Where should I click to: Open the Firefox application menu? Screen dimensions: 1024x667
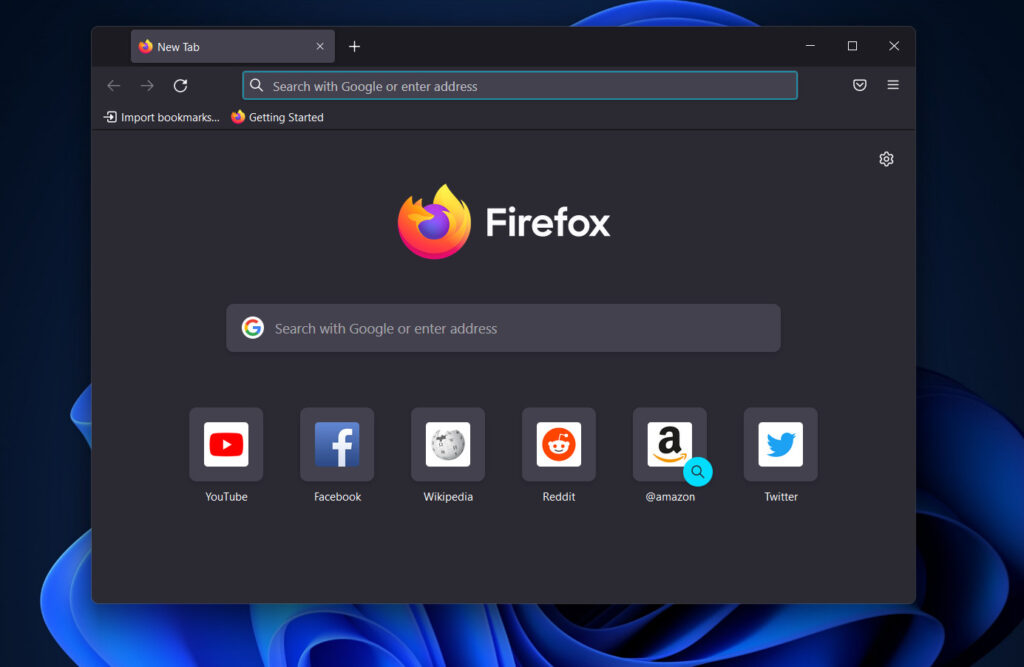[x=893, y=85]
